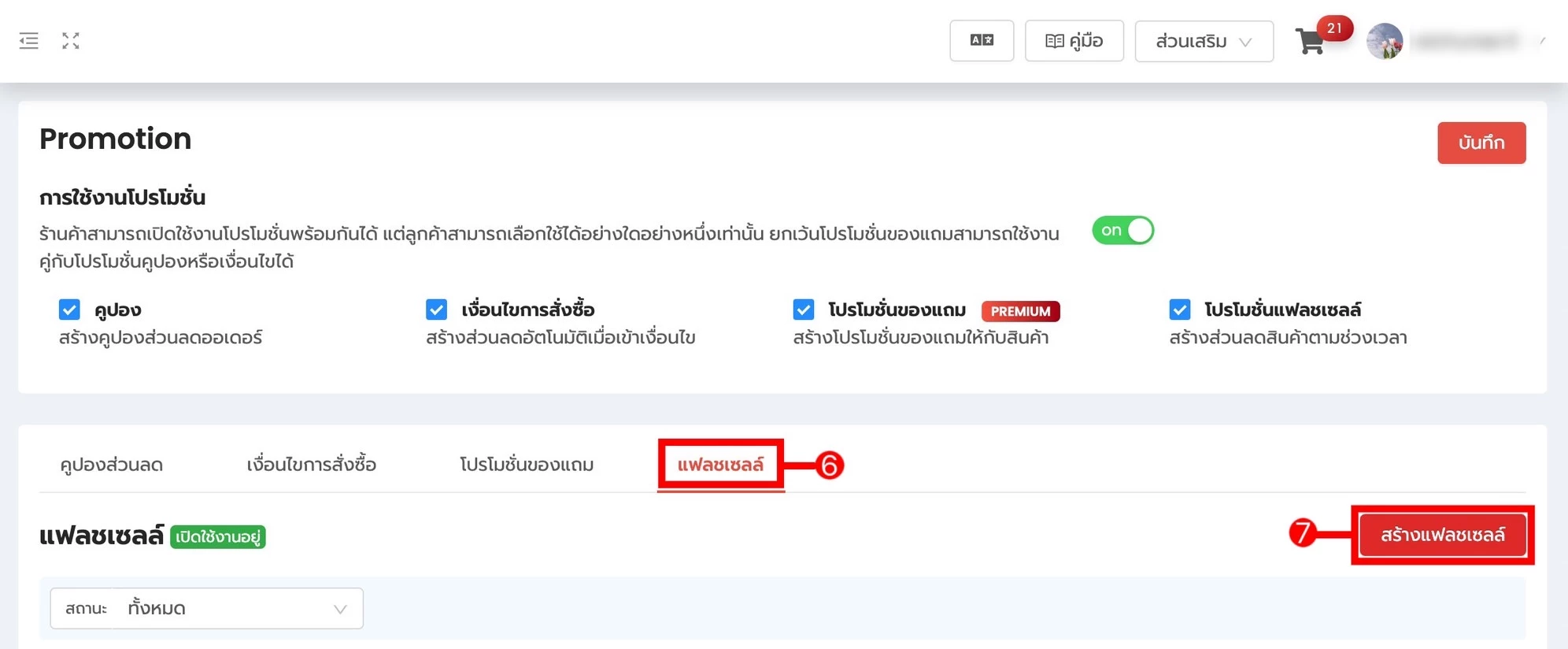Uncheck the เงื่อนไขการสั่งซื้อ checkbox
This screenshot has width=1568, height=649.
pyautogui.click(x=436, y=310)
